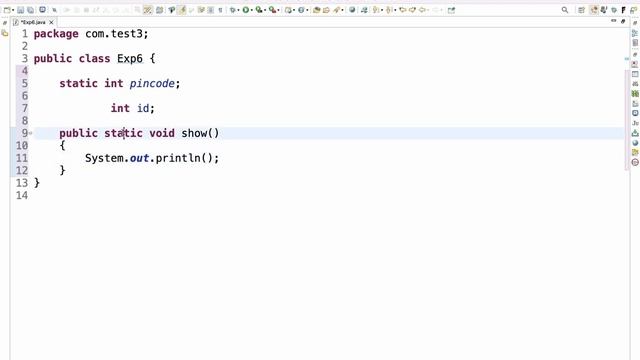Click line number 2 in the gutter

(x=25, y=46)
